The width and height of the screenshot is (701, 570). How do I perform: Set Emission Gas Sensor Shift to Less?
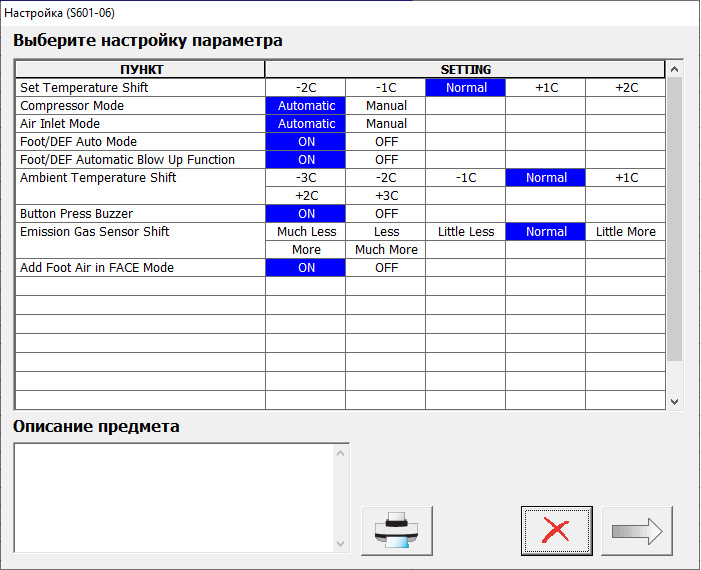tap(386, 232)
